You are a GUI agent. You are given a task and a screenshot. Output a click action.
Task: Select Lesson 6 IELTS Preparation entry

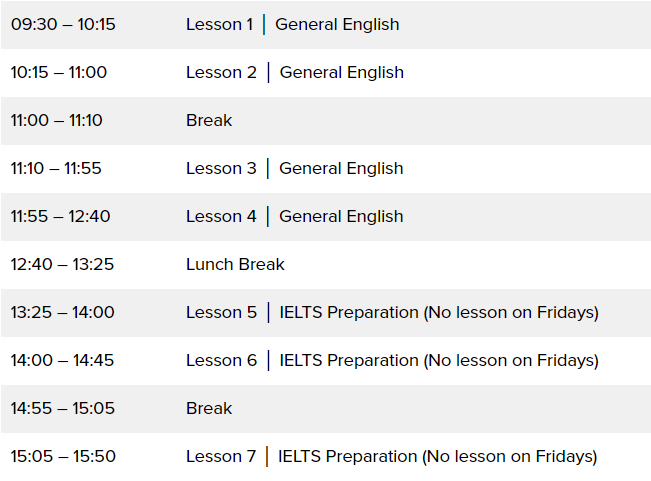(x=392, y=360)
